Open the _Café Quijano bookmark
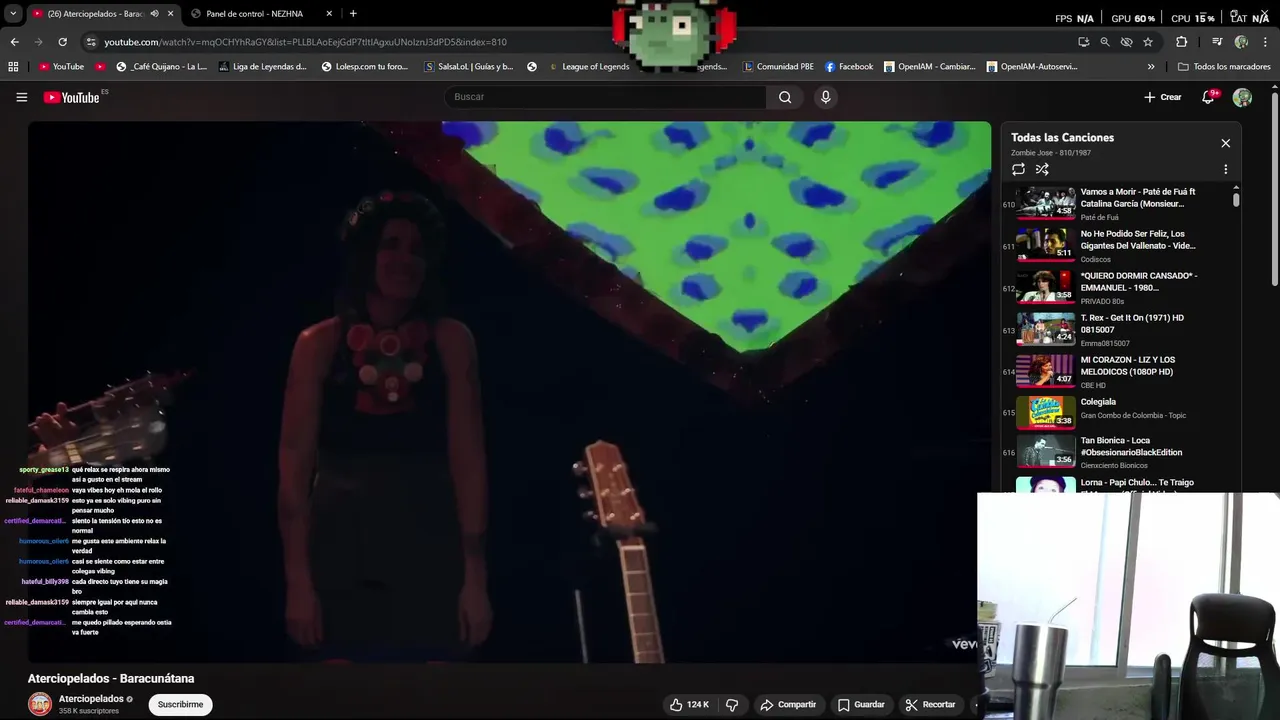 pyautogui.click(x=162, y=67)
